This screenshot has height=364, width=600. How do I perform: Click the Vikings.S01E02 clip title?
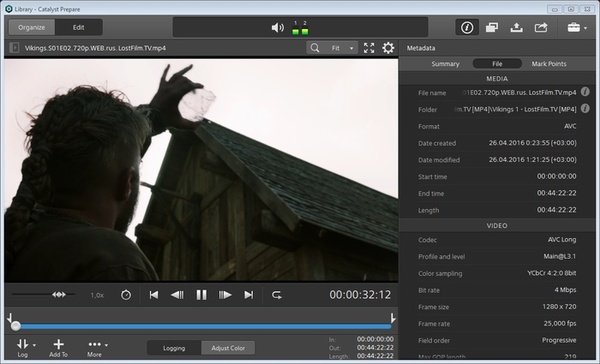tap(95, 48)
